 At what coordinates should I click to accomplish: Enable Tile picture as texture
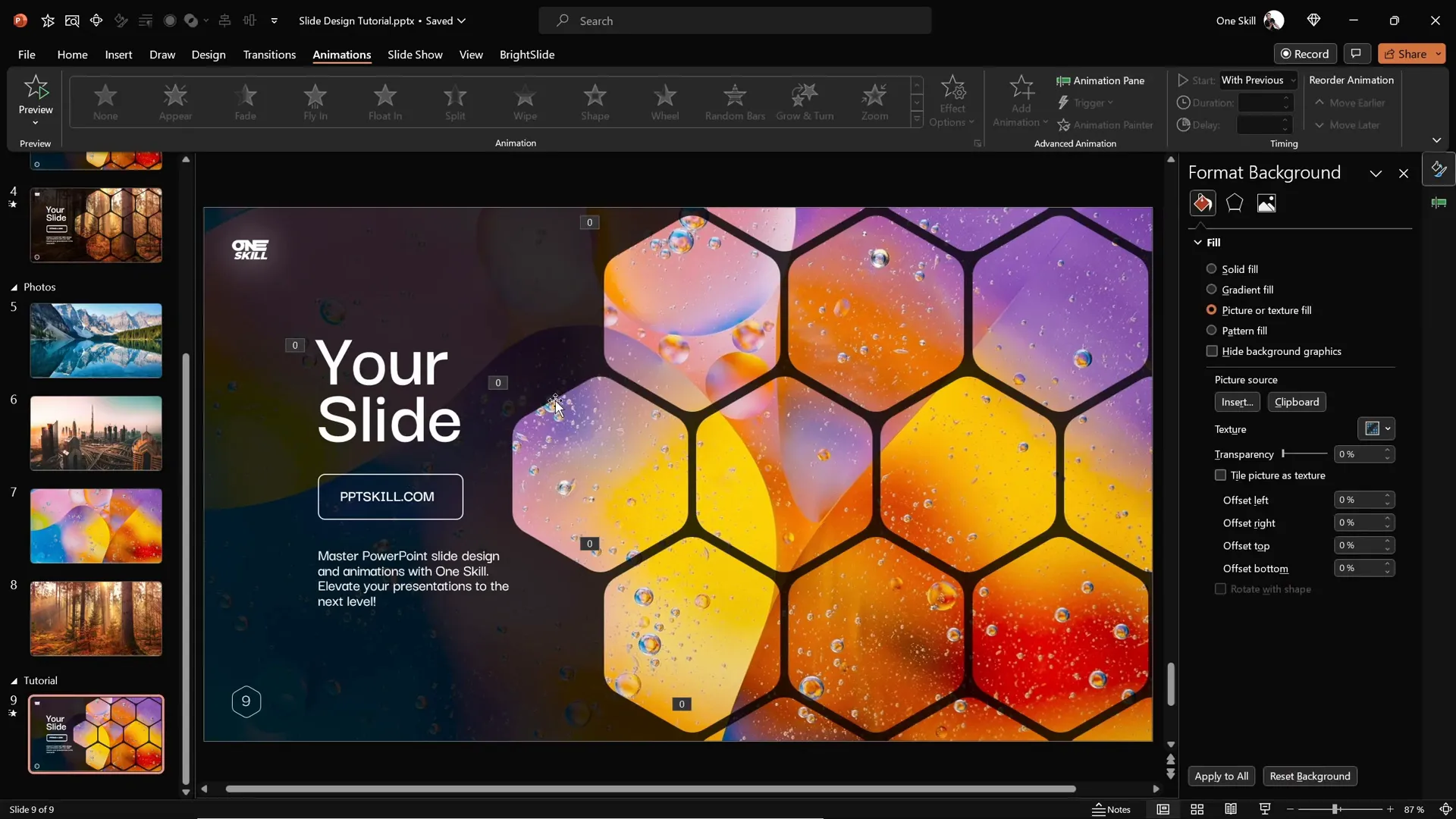(1220, 475)
